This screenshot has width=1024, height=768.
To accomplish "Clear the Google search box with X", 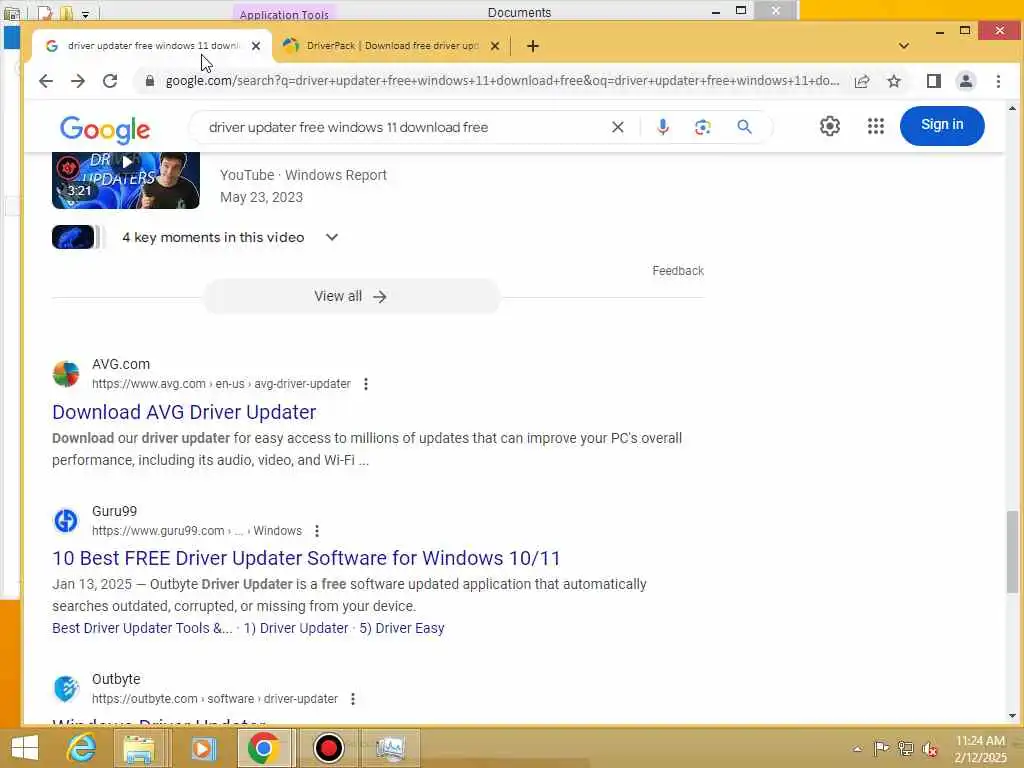I will 617,127.
